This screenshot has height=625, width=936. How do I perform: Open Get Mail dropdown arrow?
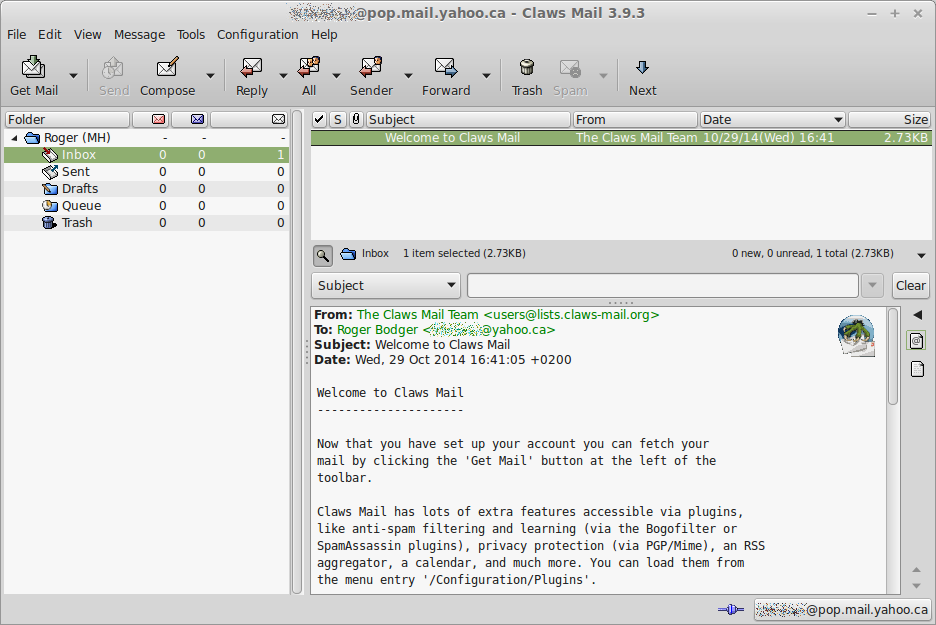point(73,75)
